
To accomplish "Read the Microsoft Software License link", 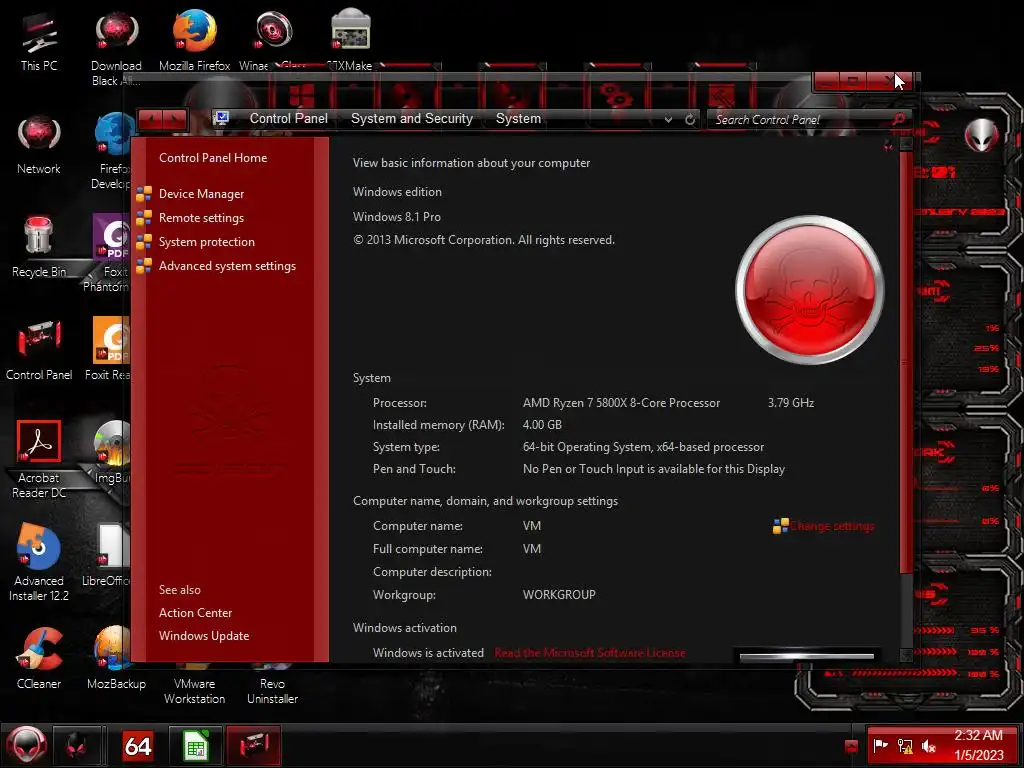I will [x=590, y=653].
